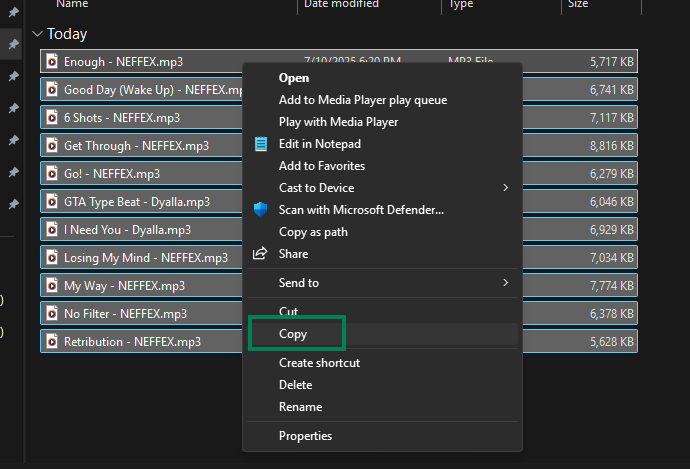690x469 pixels.
Task: Click the Notepad icon beside Edit in Notepad
Action: 261,144
